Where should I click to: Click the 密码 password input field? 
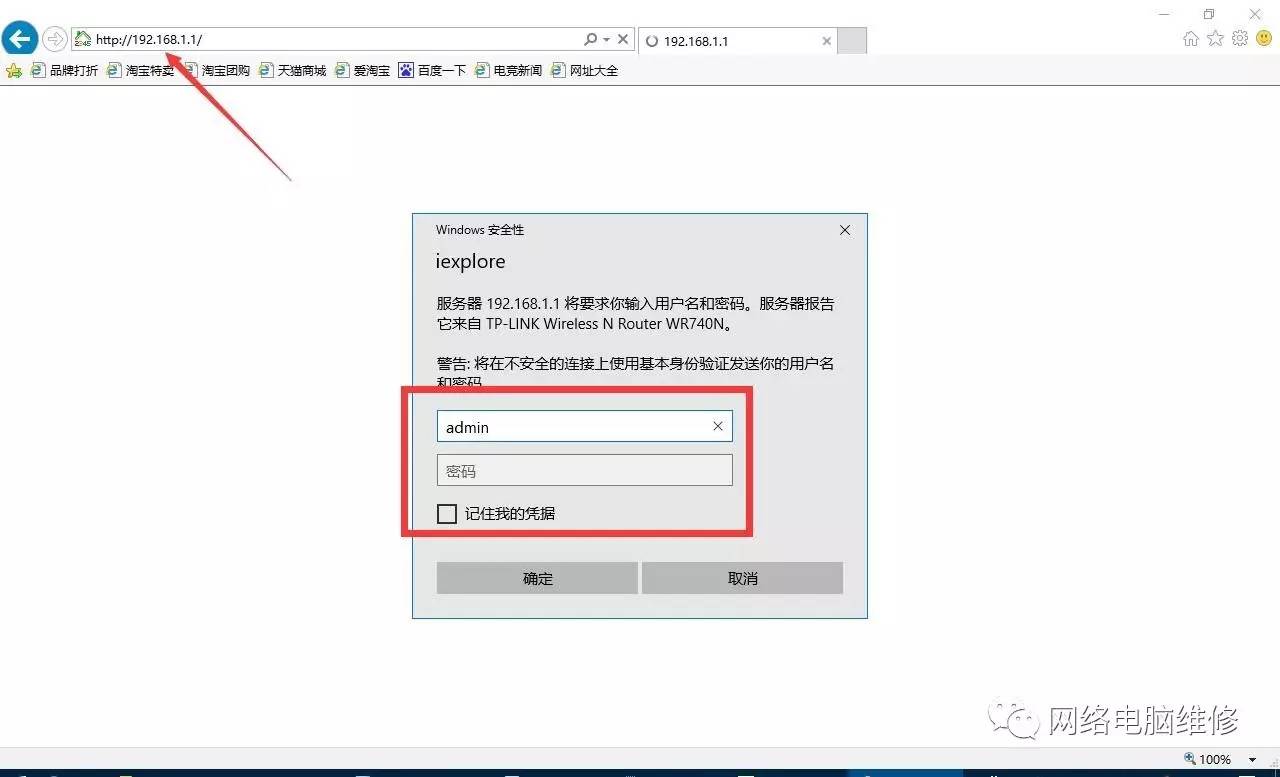pyautogui.click(x=584, y=470)
